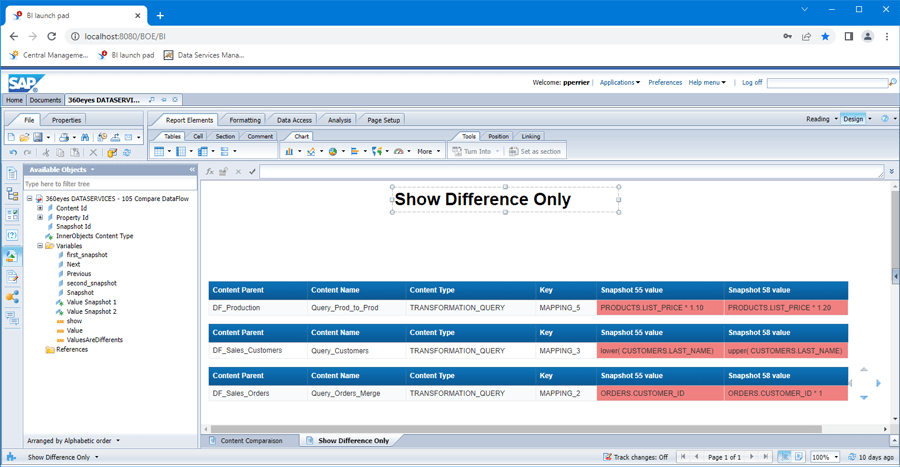Click Track changes Off in status bar
Image resolution: width=900 pixels, height=467 pixels.
click(x=635, y=457)
